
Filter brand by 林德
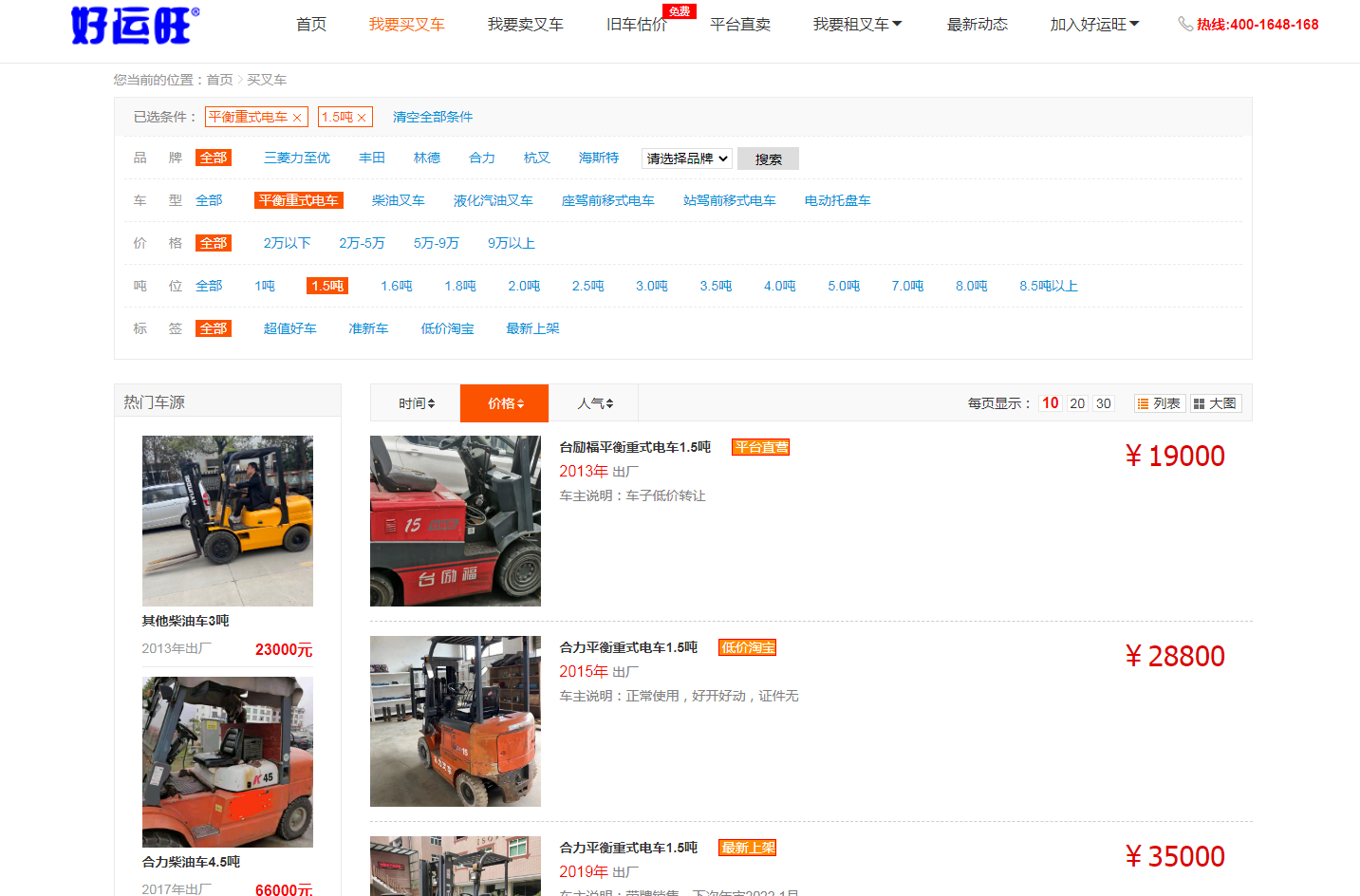(x=427, y=158)
